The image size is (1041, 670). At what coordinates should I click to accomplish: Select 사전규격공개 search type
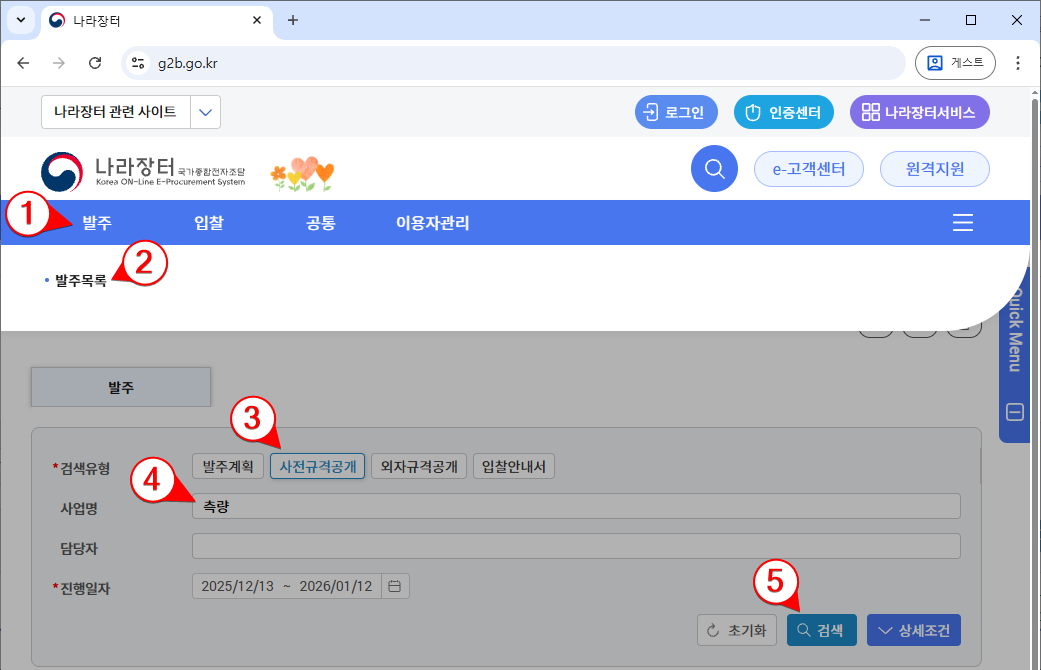pos(317,467)
